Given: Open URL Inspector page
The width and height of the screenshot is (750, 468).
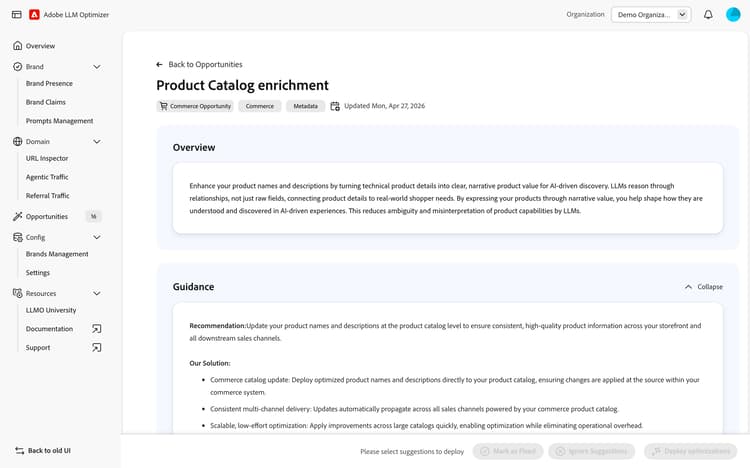Looking at the screenshot, I should 47,158.
